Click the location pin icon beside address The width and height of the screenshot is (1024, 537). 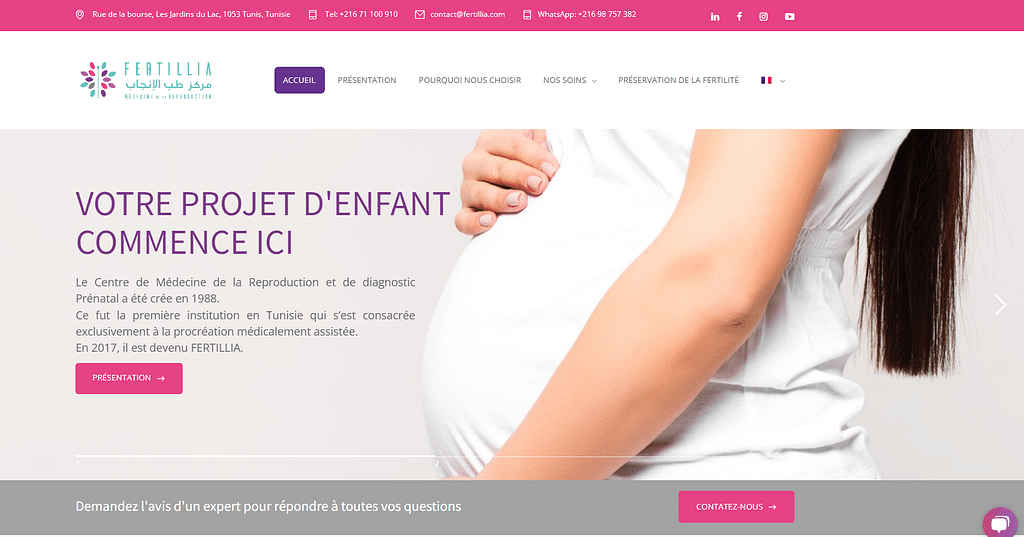[x=80, y=14]
